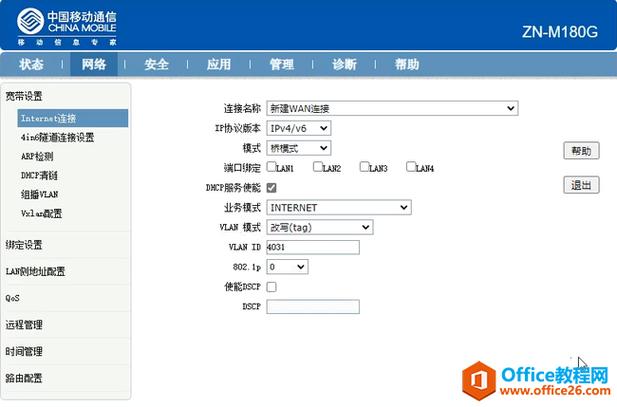617x407 pixels.
Task: Check the LAN1 port binding box
Action: 271,166
